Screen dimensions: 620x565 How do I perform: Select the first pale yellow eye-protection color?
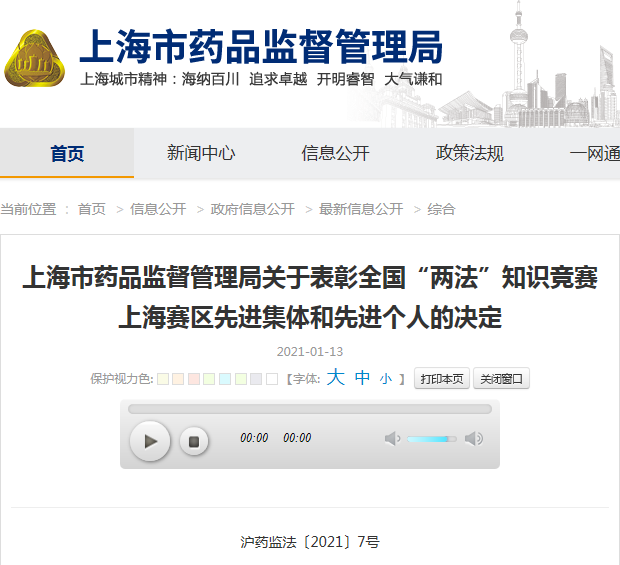point(162,379)
